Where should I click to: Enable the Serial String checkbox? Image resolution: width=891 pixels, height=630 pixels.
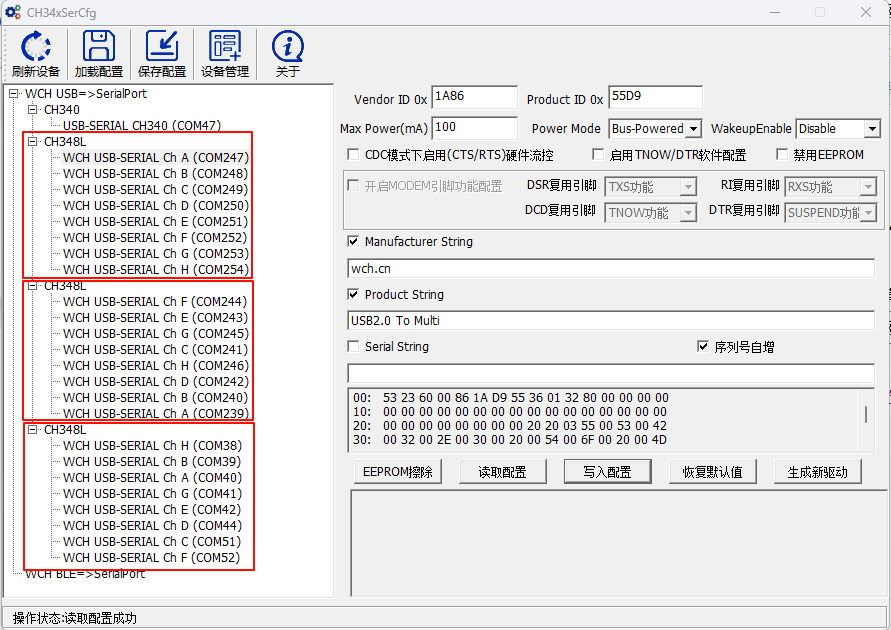tap(353, 347)
